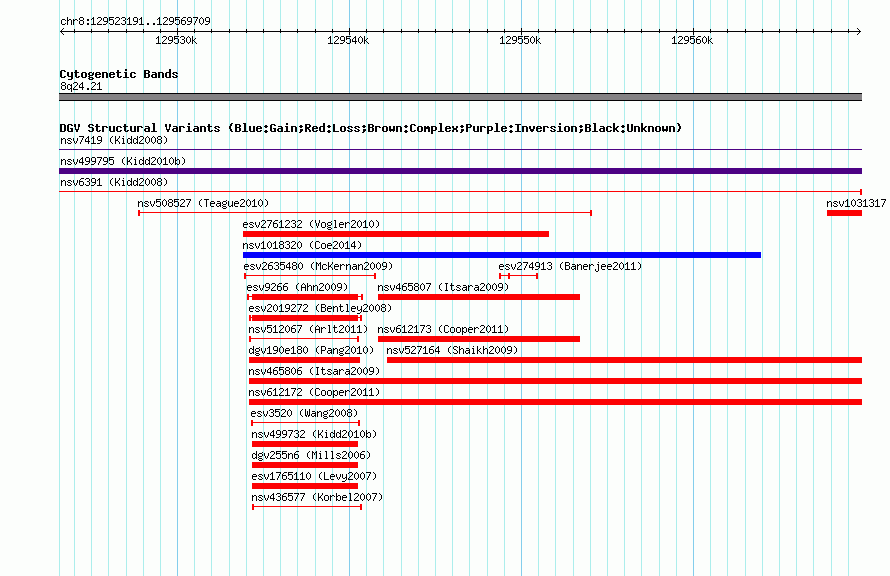Click the 129540k ruler label

[348, 40]
